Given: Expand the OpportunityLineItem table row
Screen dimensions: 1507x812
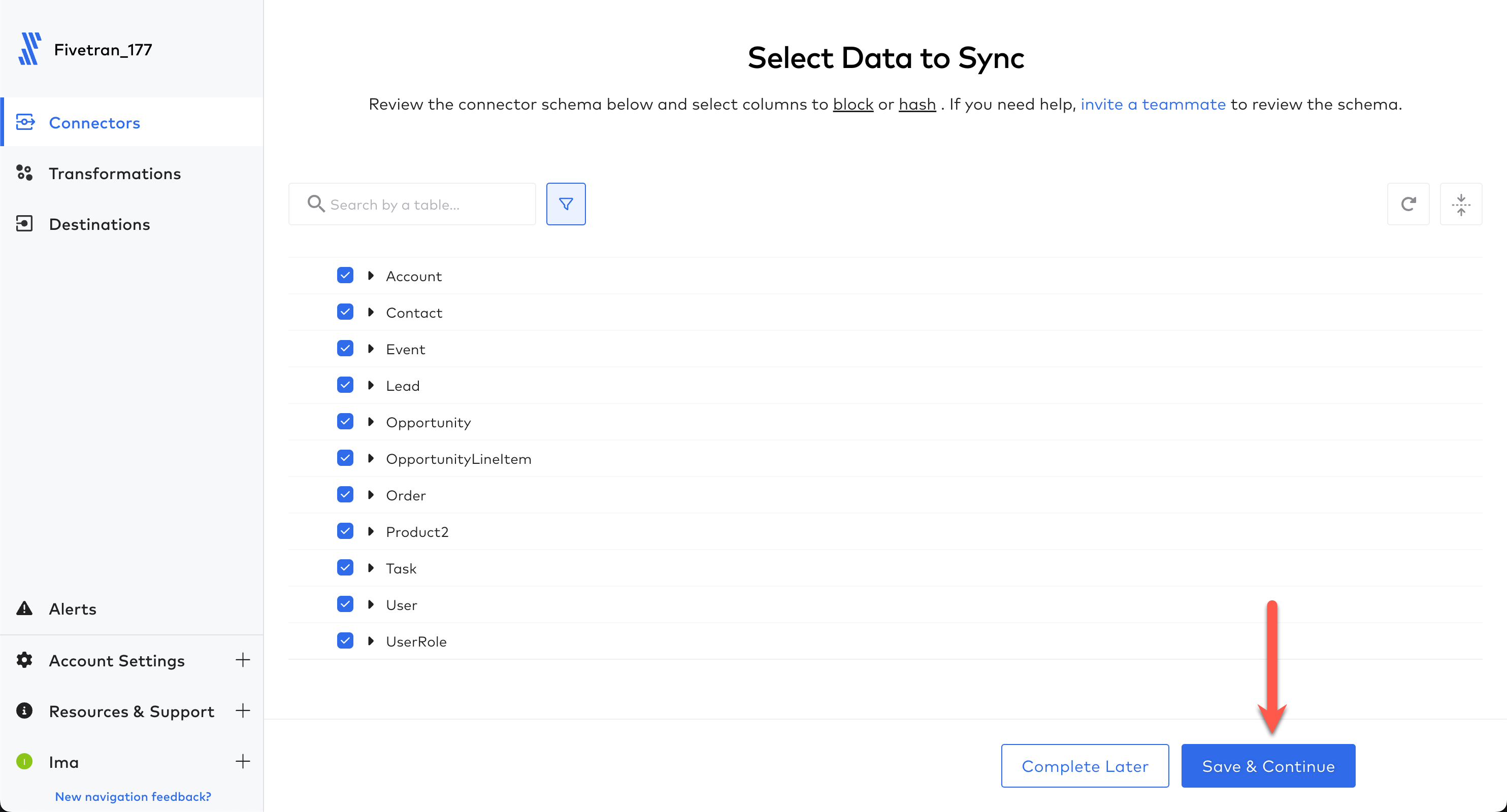Looking at the screenshot, I should point(371,458).
